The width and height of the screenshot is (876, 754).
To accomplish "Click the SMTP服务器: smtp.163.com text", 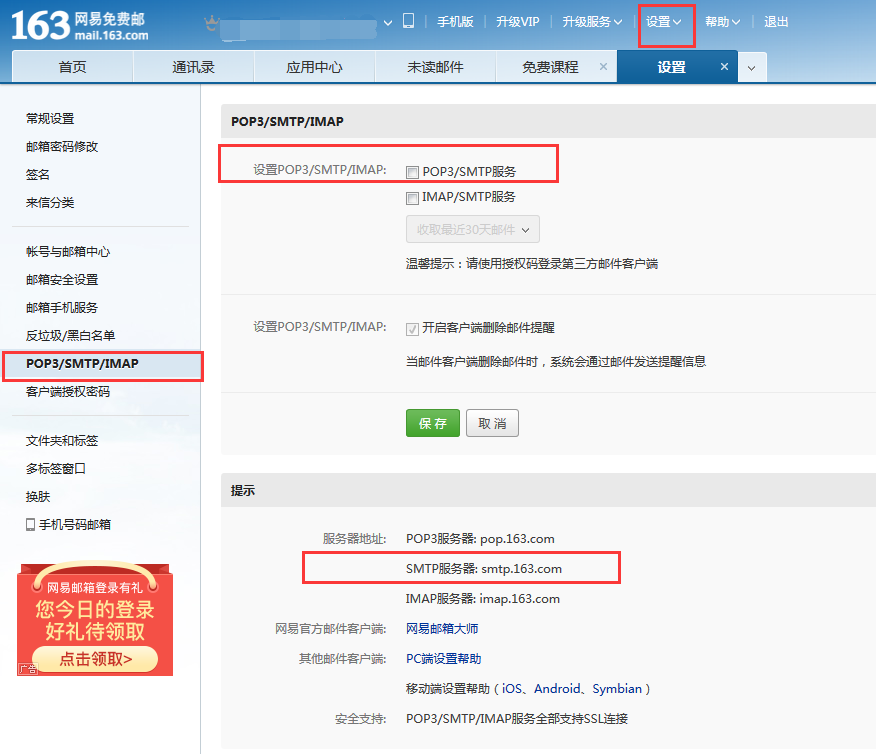I will coord(484,569).
